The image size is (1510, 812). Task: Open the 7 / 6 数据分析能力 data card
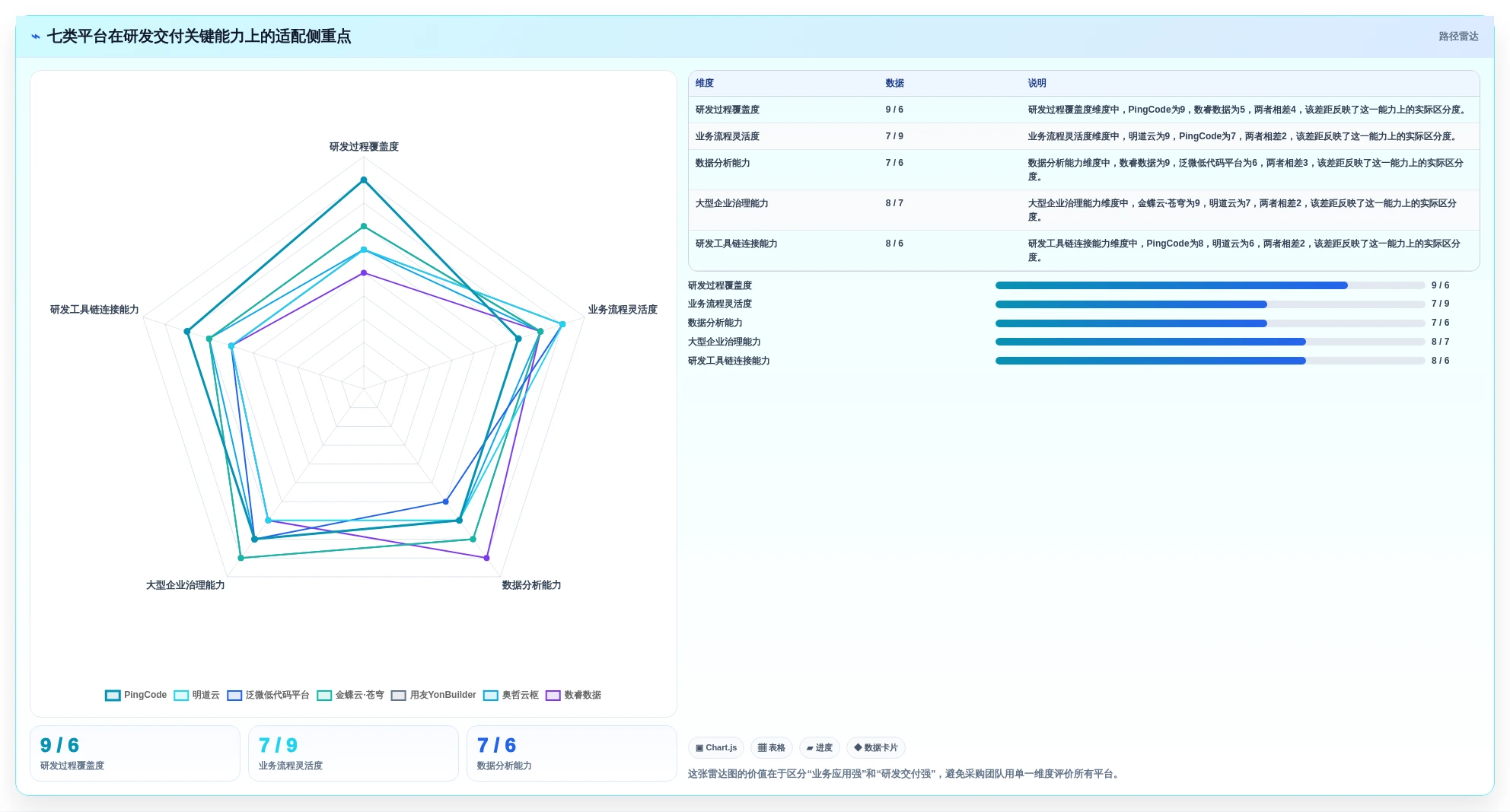(572, 753)
